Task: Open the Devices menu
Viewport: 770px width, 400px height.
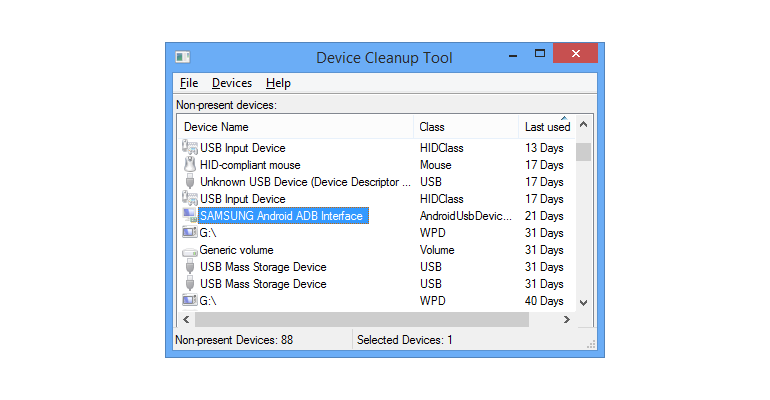Action: coord(232,83)
